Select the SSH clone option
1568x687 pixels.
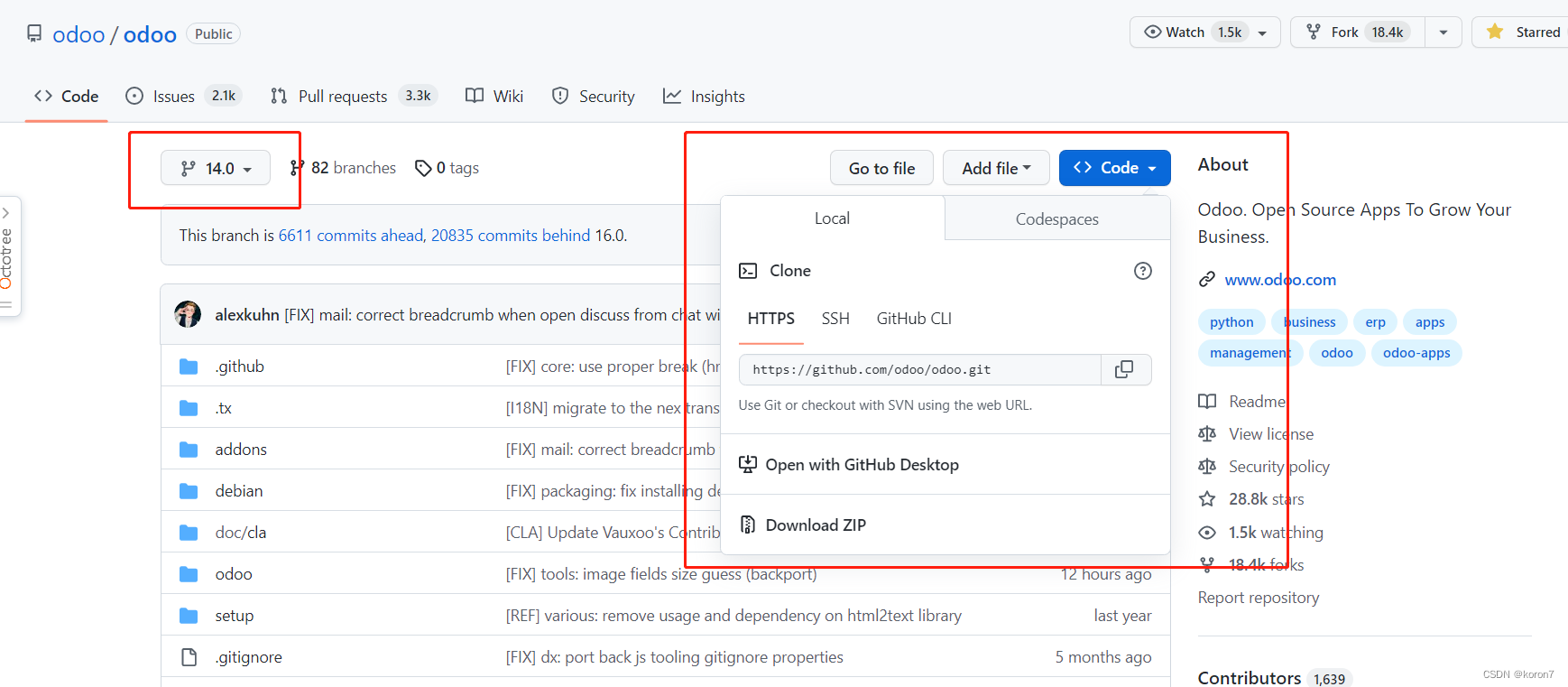[835, 319]
